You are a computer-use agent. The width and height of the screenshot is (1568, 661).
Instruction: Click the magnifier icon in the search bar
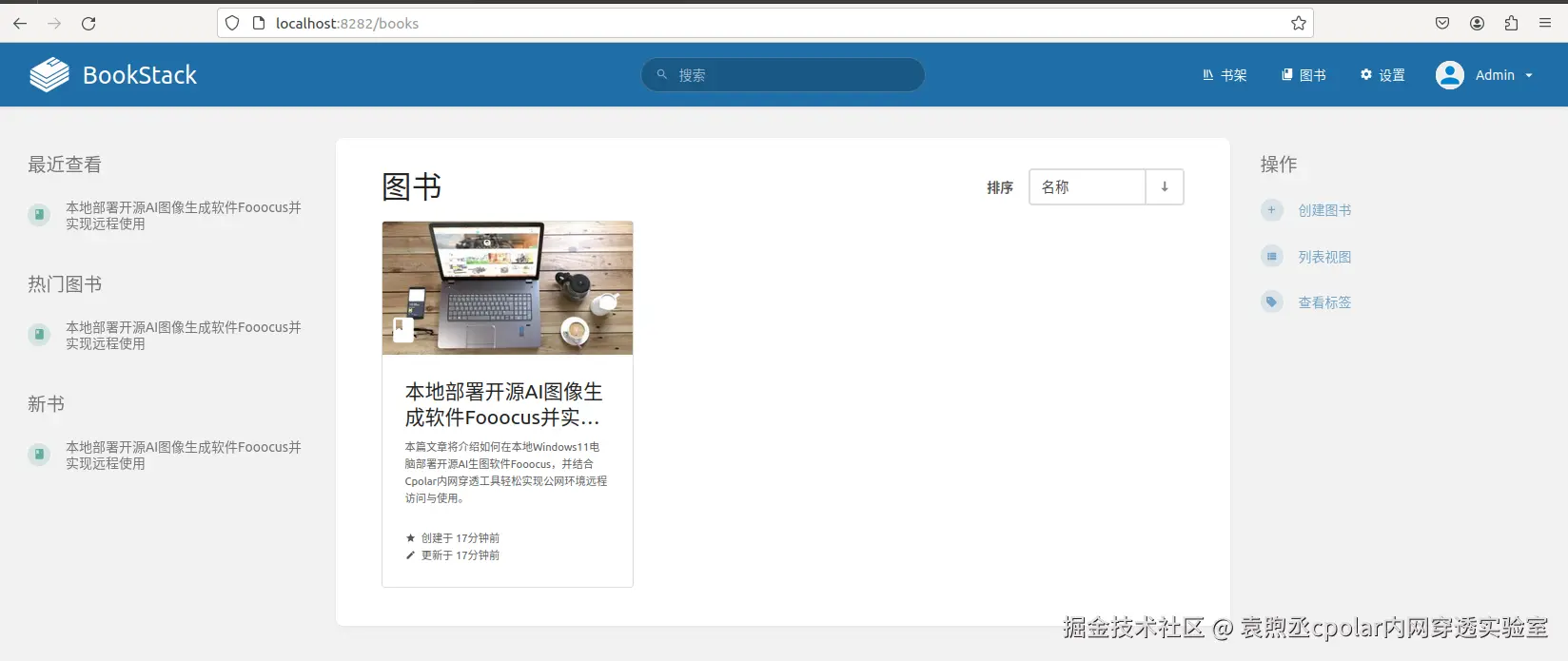(661, 74)
